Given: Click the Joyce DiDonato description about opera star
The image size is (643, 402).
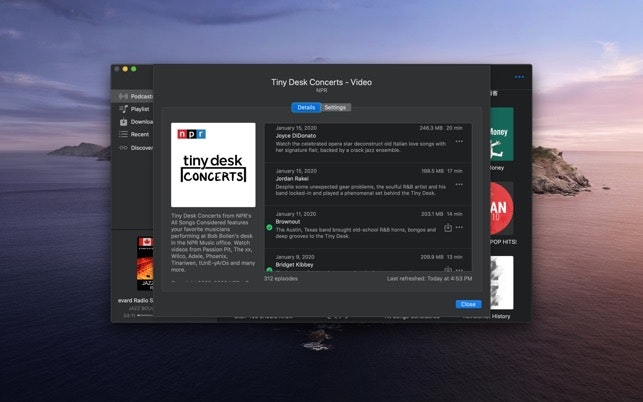Looking at the screenshot, I should (361, 147).
